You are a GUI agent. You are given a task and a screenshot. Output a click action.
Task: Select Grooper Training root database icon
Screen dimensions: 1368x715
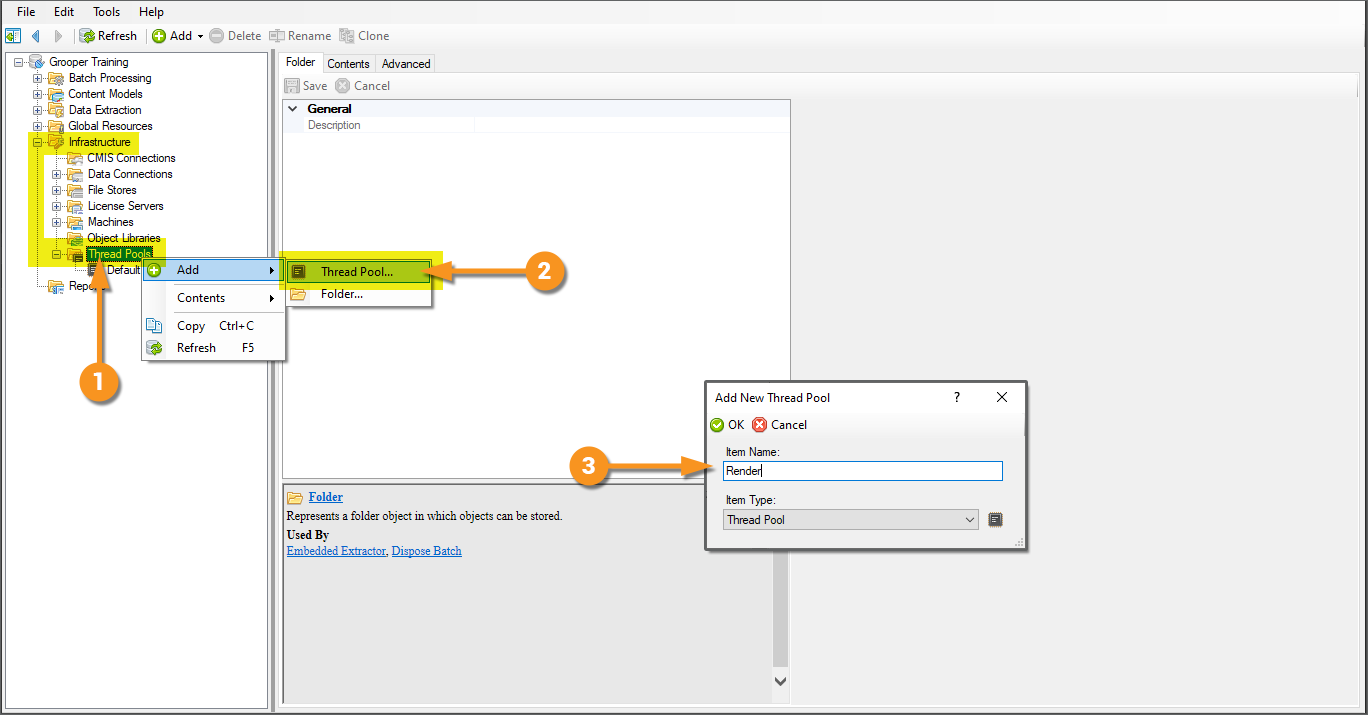pyautogui.click(x=36, y=62)
